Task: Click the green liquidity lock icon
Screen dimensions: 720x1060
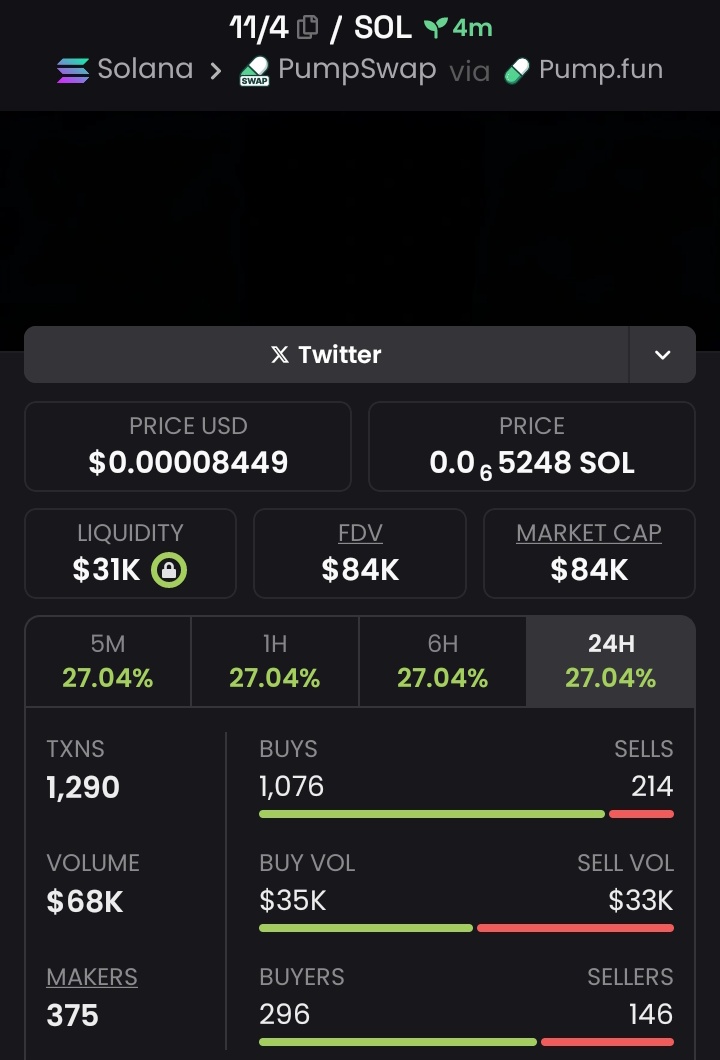Action: tap(168, 570)
